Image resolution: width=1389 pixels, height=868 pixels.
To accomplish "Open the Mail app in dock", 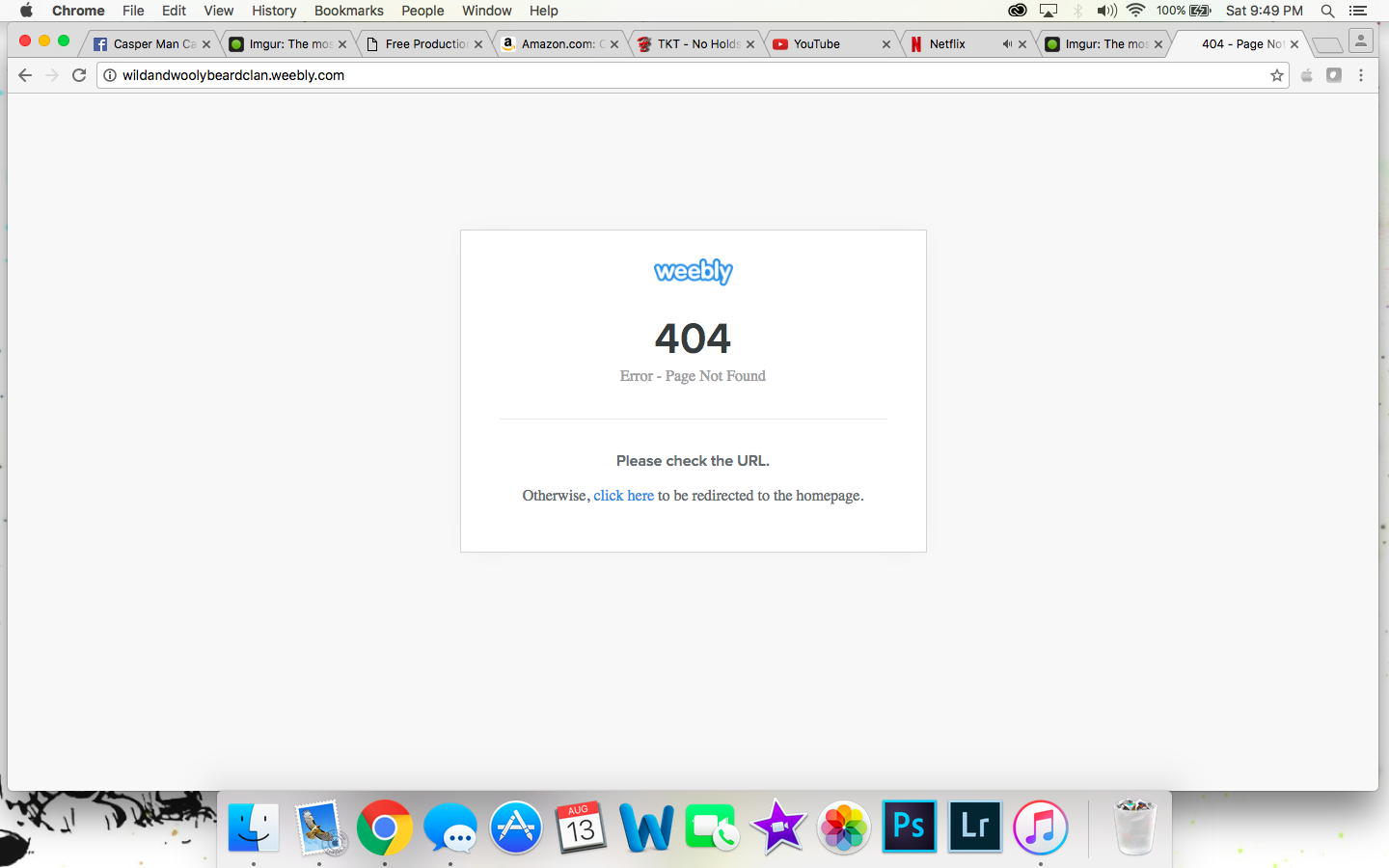I will pyautogui.click(x=319, y=827).
